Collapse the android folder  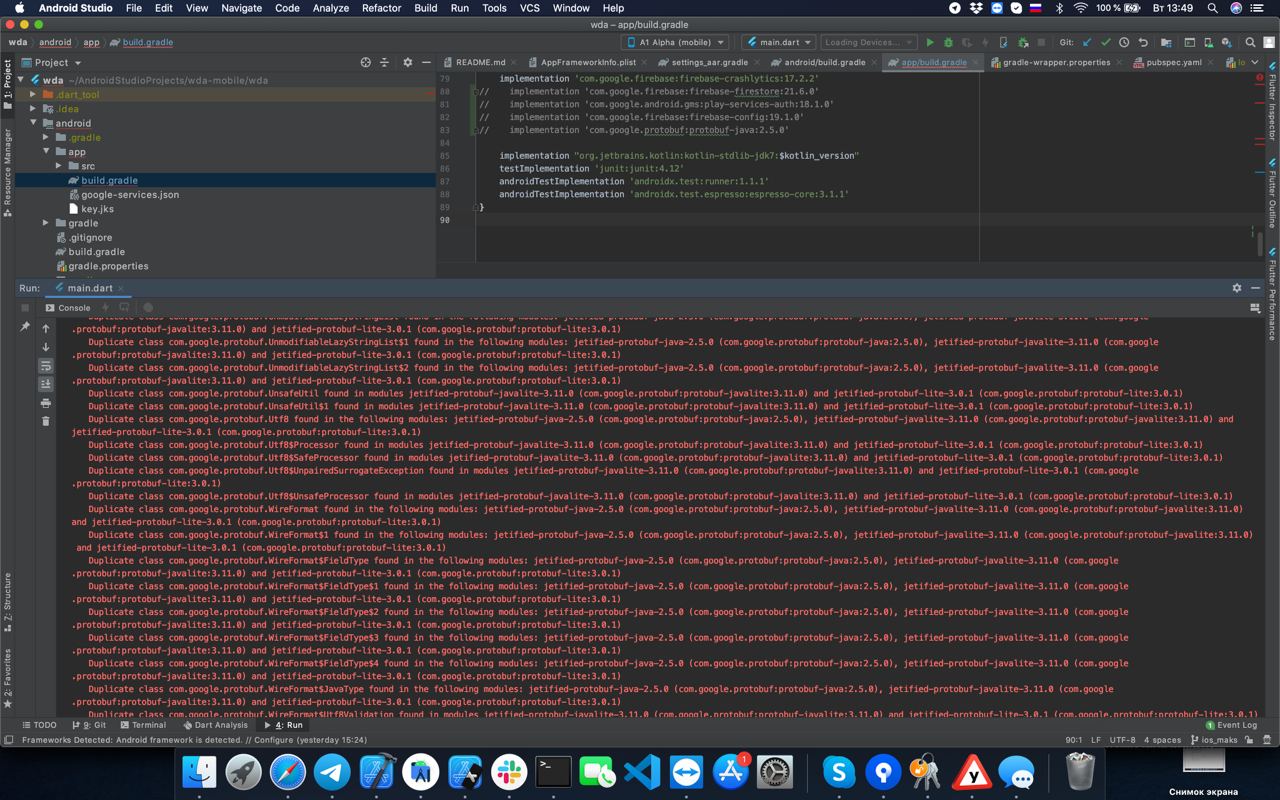[34, 123]
